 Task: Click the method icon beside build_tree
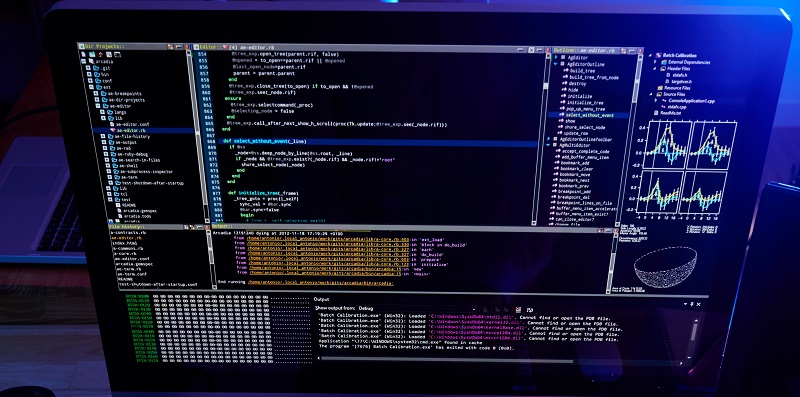click(x=566, y=70)
